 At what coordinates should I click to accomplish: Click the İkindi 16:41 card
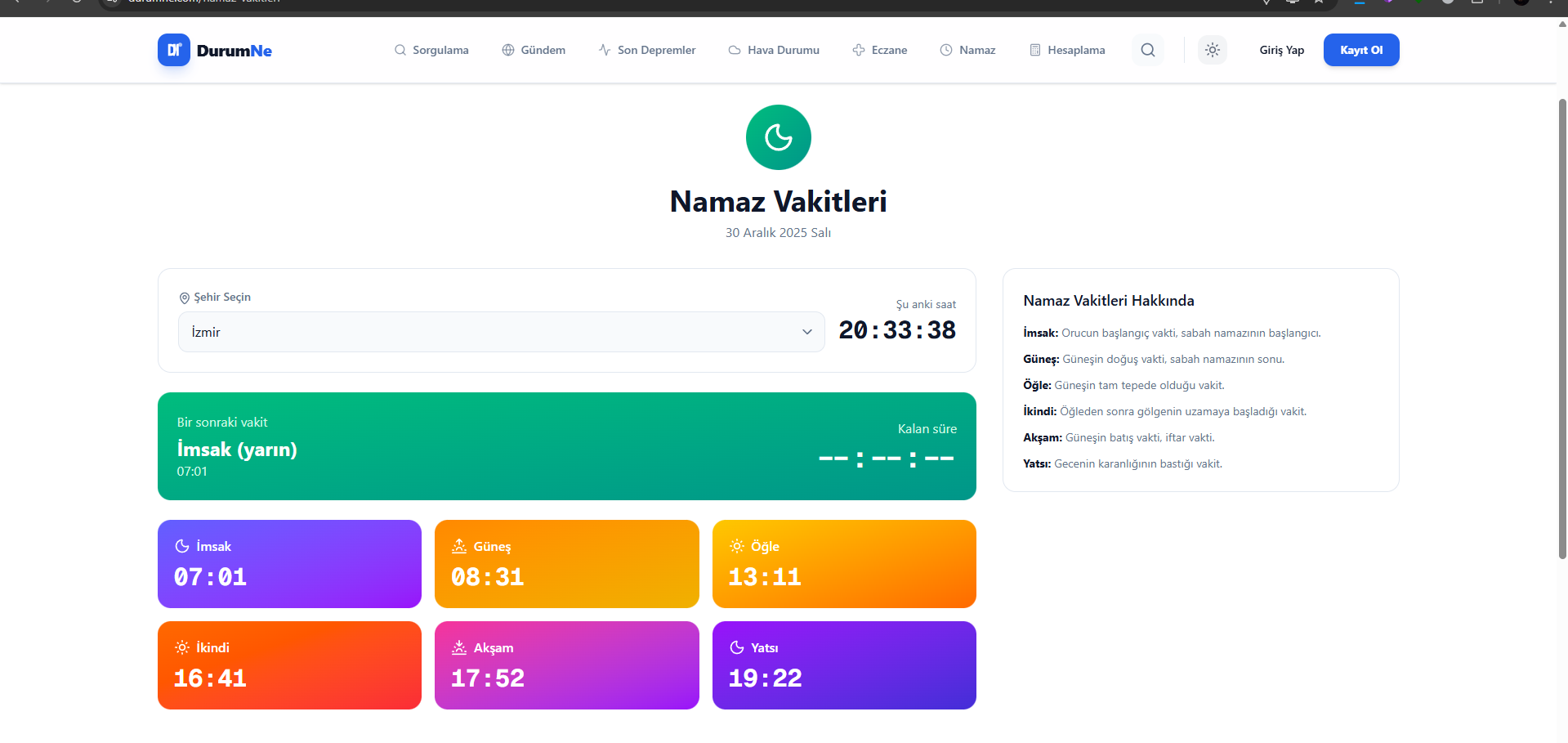click(289, 665)
